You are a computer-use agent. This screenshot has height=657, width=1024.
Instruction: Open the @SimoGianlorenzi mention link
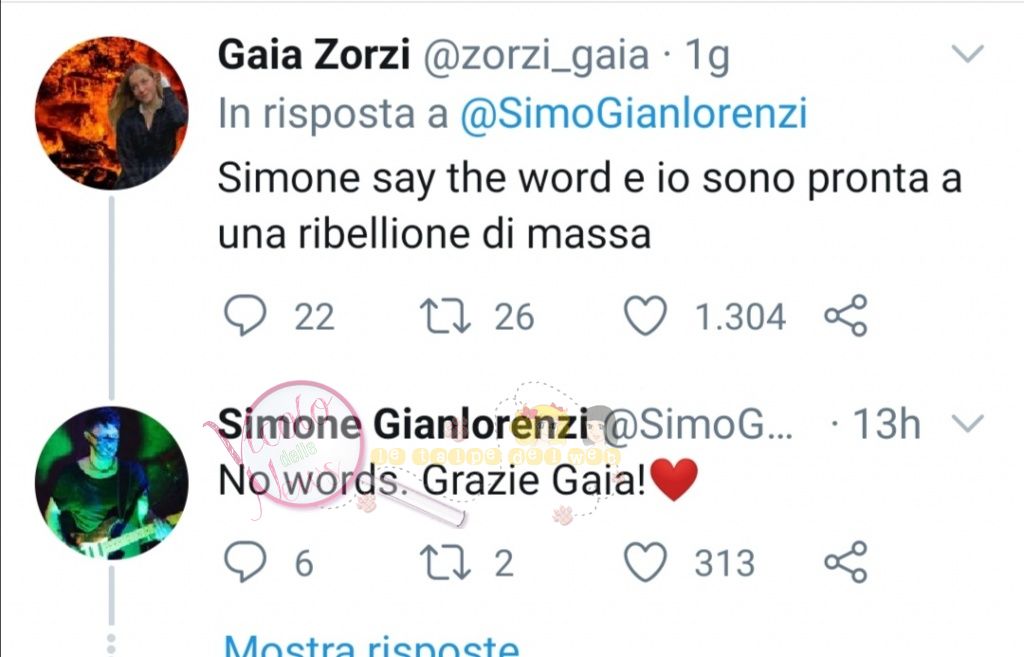[x=633, y=114]
